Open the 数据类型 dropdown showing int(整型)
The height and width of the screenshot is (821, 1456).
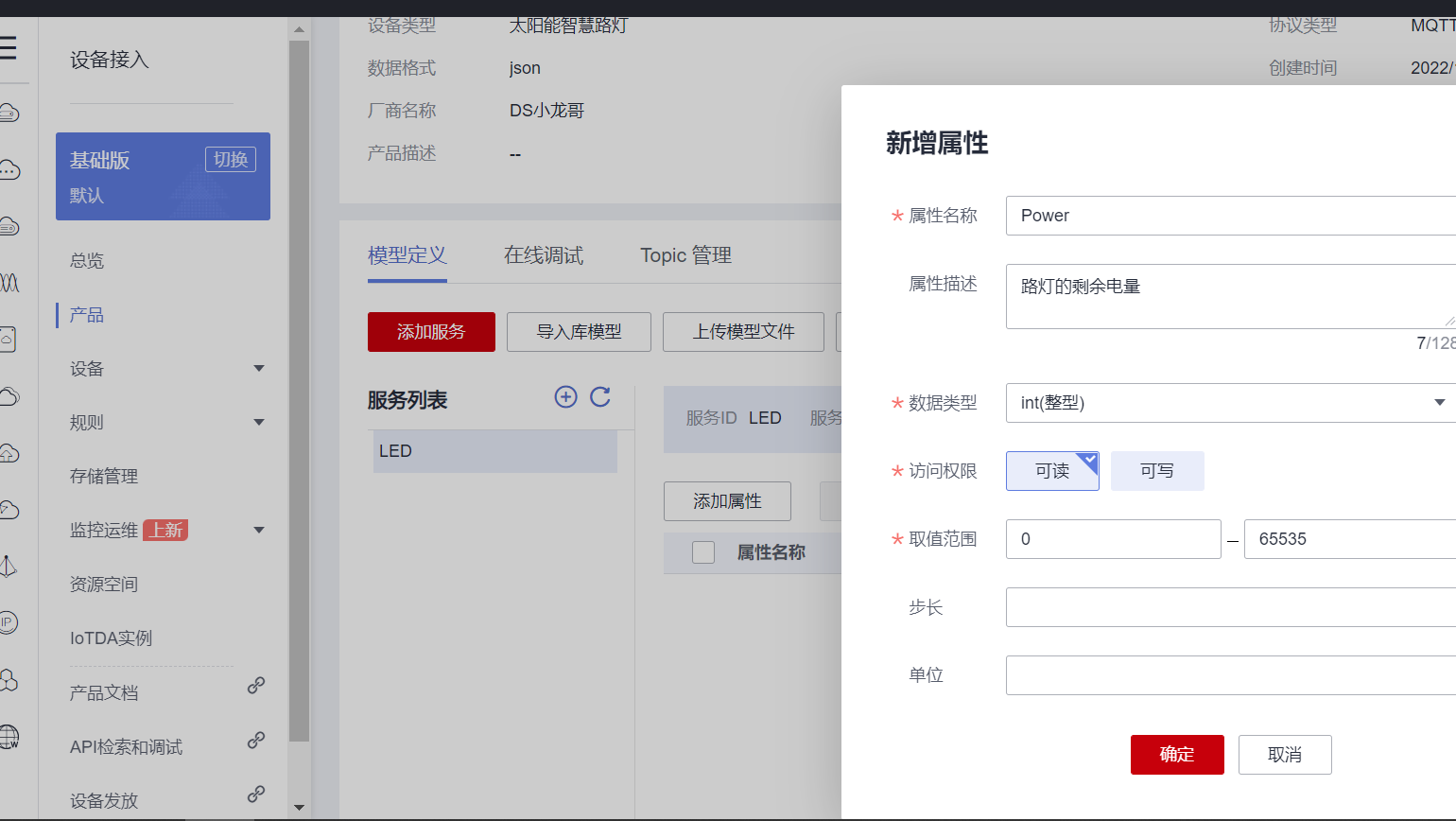click(1229, 403)
